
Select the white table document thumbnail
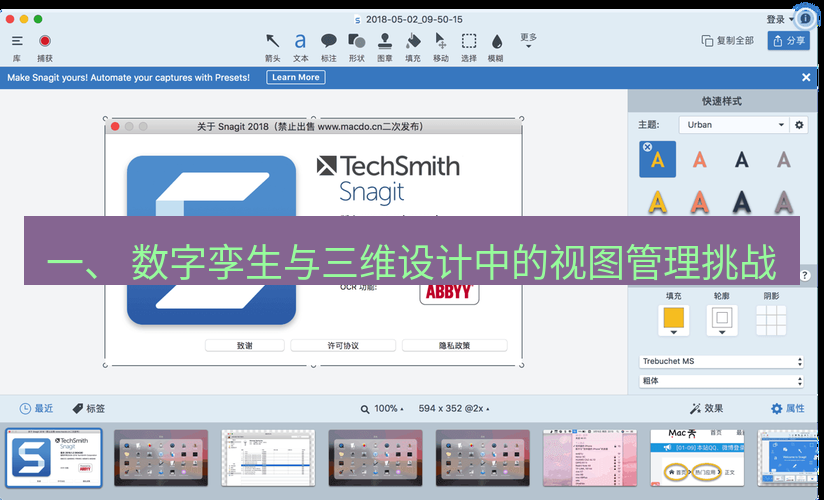click(268, 458)
